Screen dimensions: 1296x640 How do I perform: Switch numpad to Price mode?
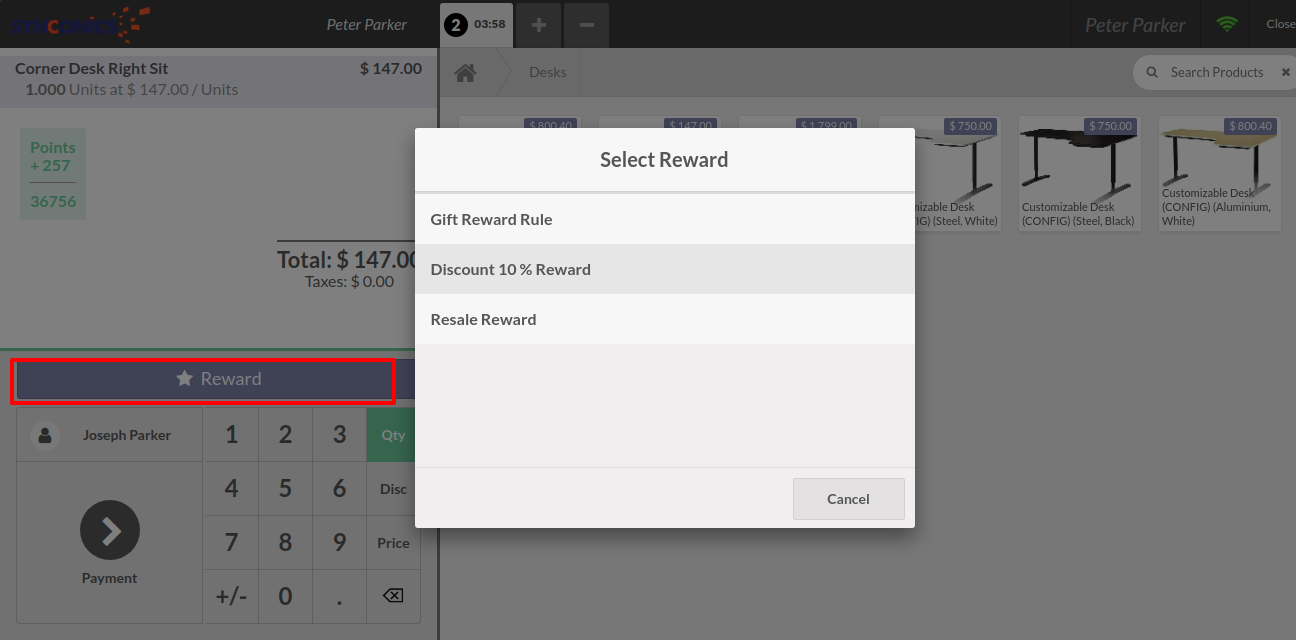tap(393, 543)
